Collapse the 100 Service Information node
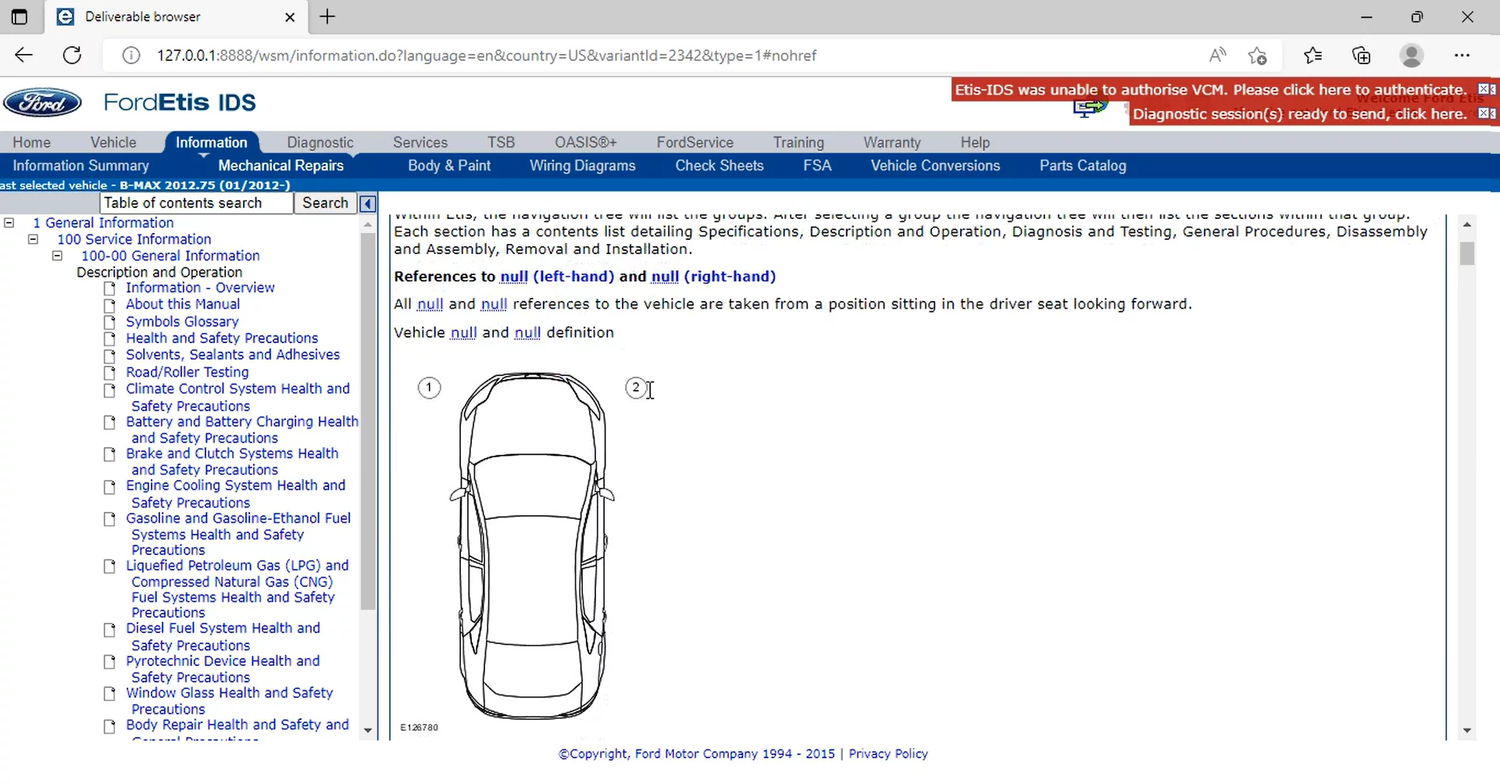 click(33, 240)
